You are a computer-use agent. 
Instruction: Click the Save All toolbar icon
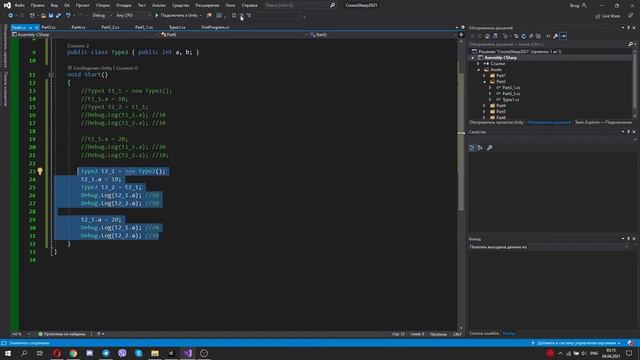click(x=58, y=16)
